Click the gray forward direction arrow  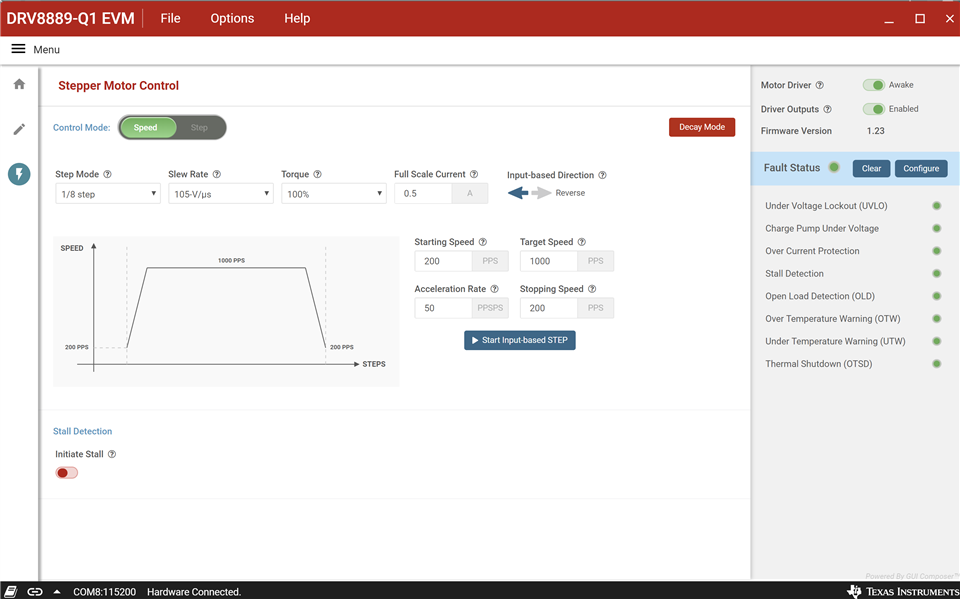tap(542, 193)
